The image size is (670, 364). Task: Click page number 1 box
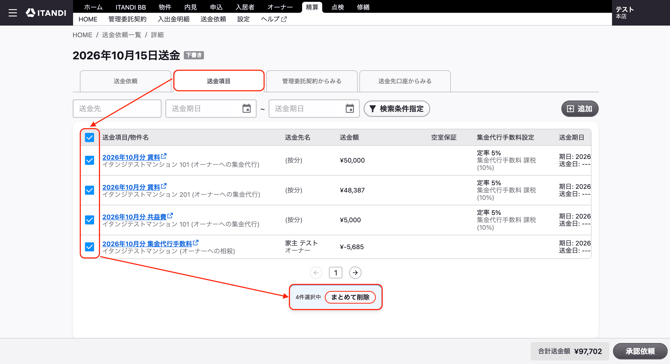[x=335, y=273]
